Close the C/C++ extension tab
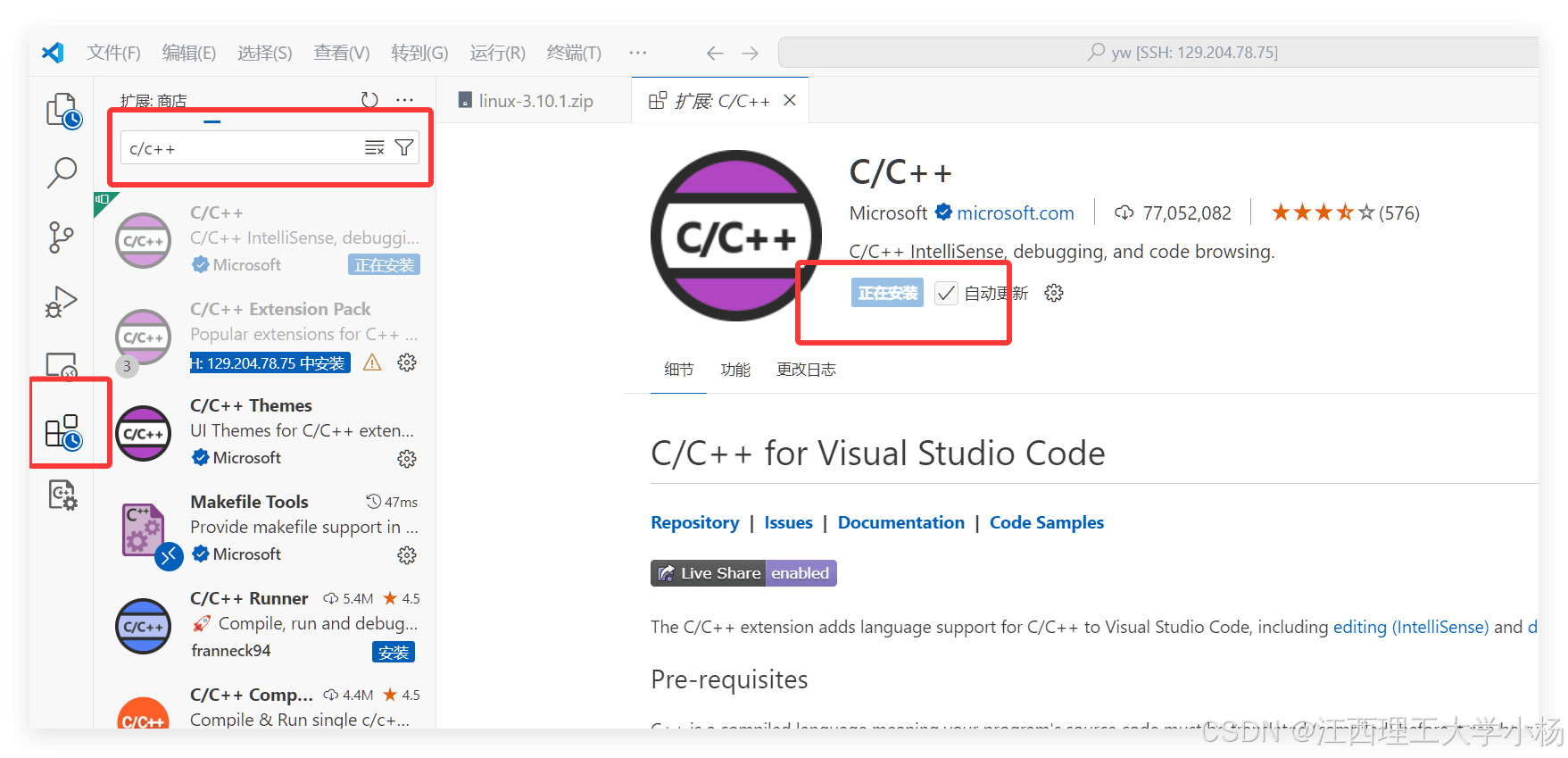The image size is (1568, 758). (790, 101)
